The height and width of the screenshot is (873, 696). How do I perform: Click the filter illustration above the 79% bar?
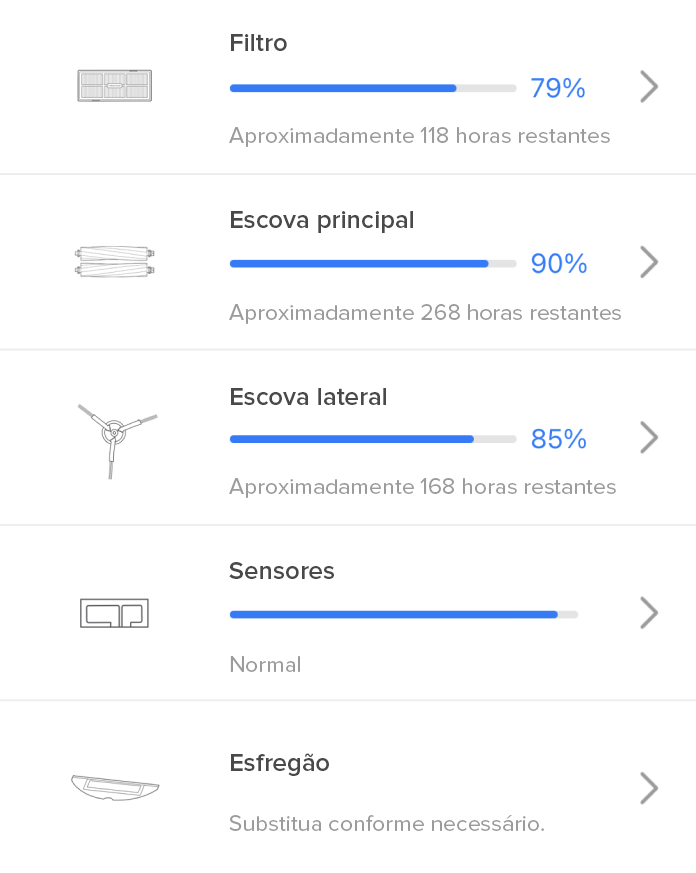click(x=114, y=86)
